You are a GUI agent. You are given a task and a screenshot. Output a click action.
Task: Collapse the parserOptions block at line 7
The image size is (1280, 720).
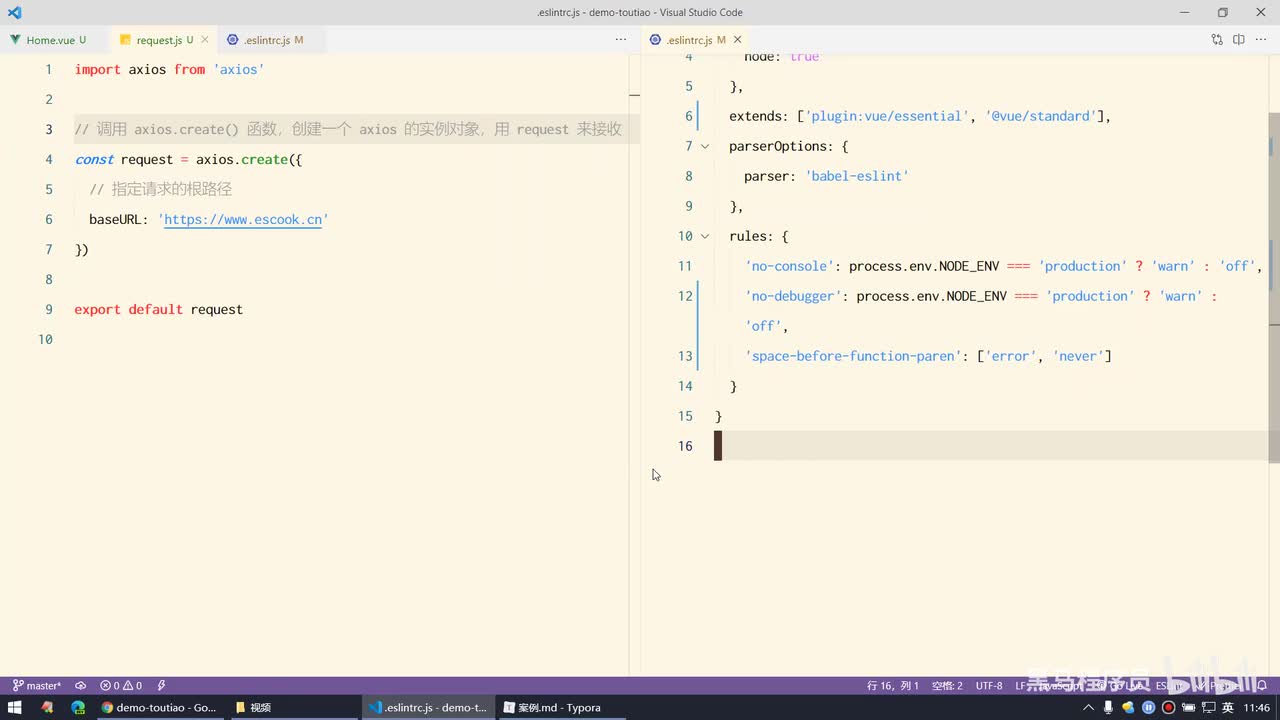click(x=705, y=146)
